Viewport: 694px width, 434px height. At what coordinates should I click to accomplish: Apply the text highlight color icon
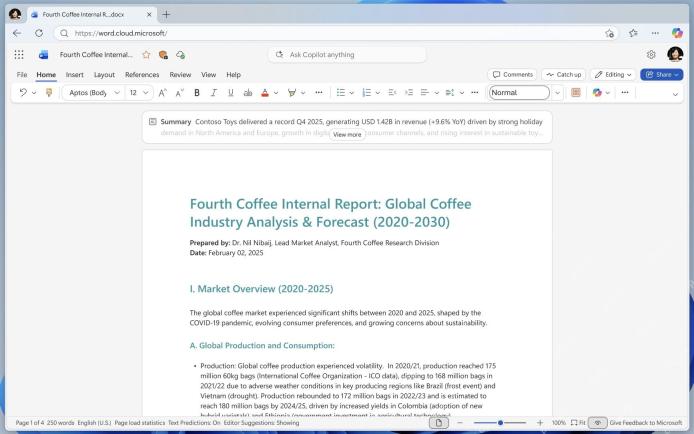click(x=292, y=92)
